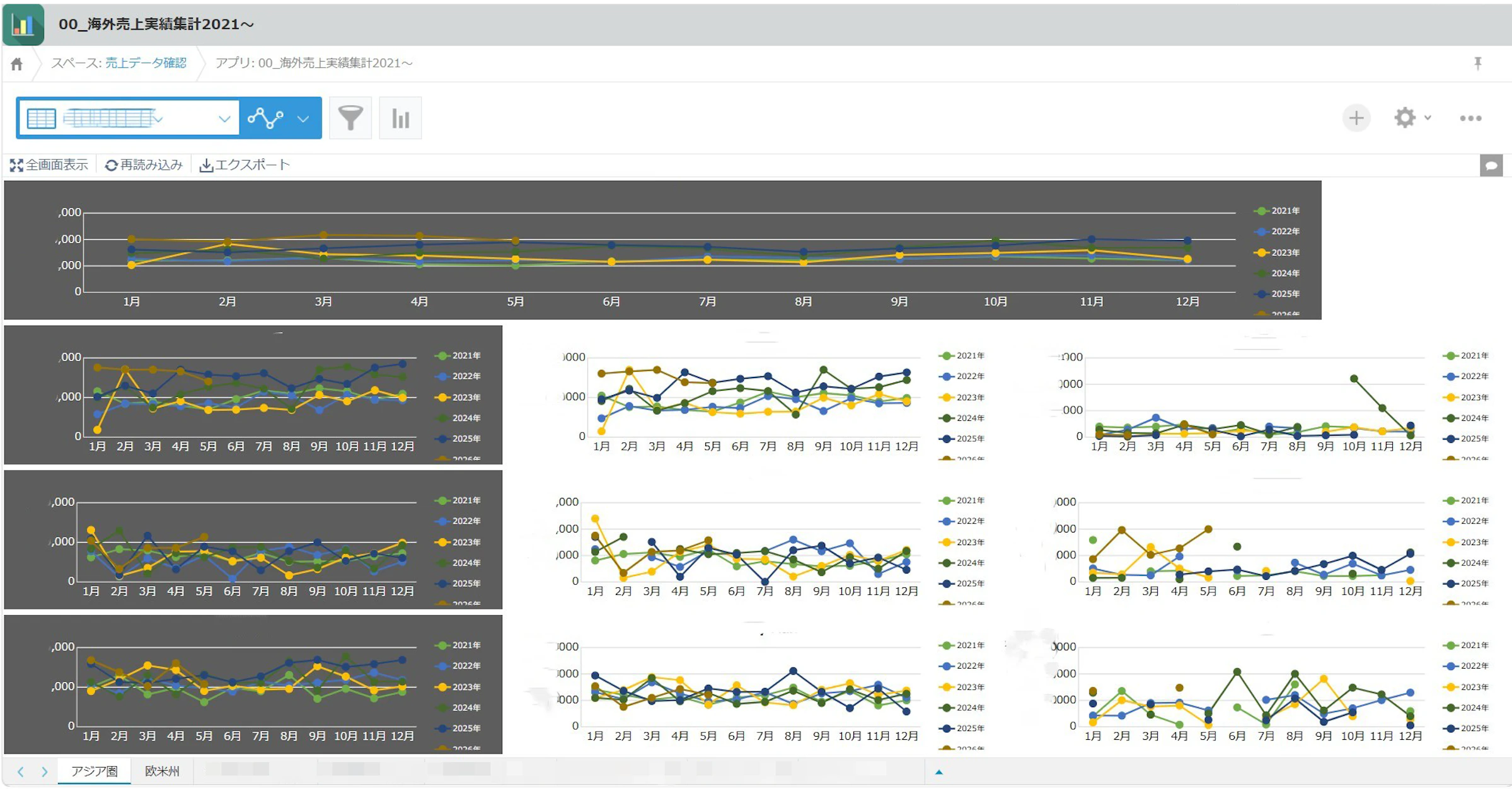Select the アジア圏 tab
1512x789 pixels.
95,771
